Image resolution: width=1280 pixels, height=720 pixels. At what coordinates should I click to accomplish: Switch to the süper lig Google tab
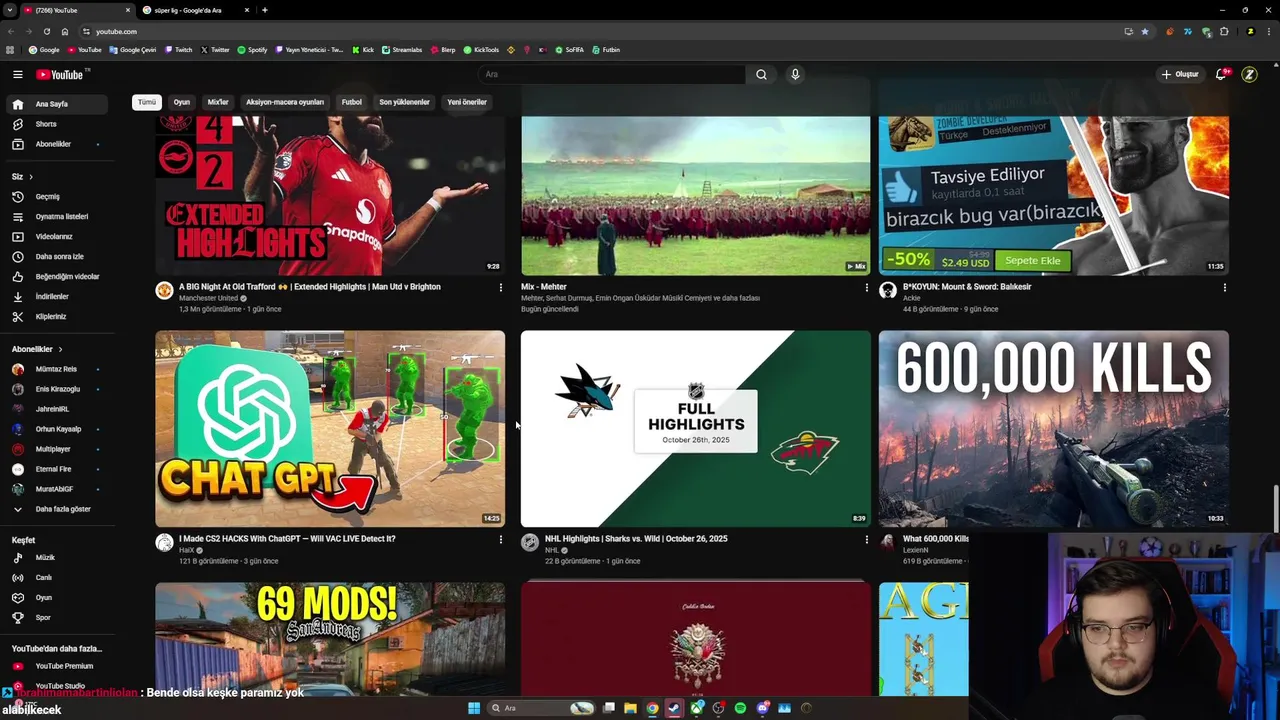(195, 10)
